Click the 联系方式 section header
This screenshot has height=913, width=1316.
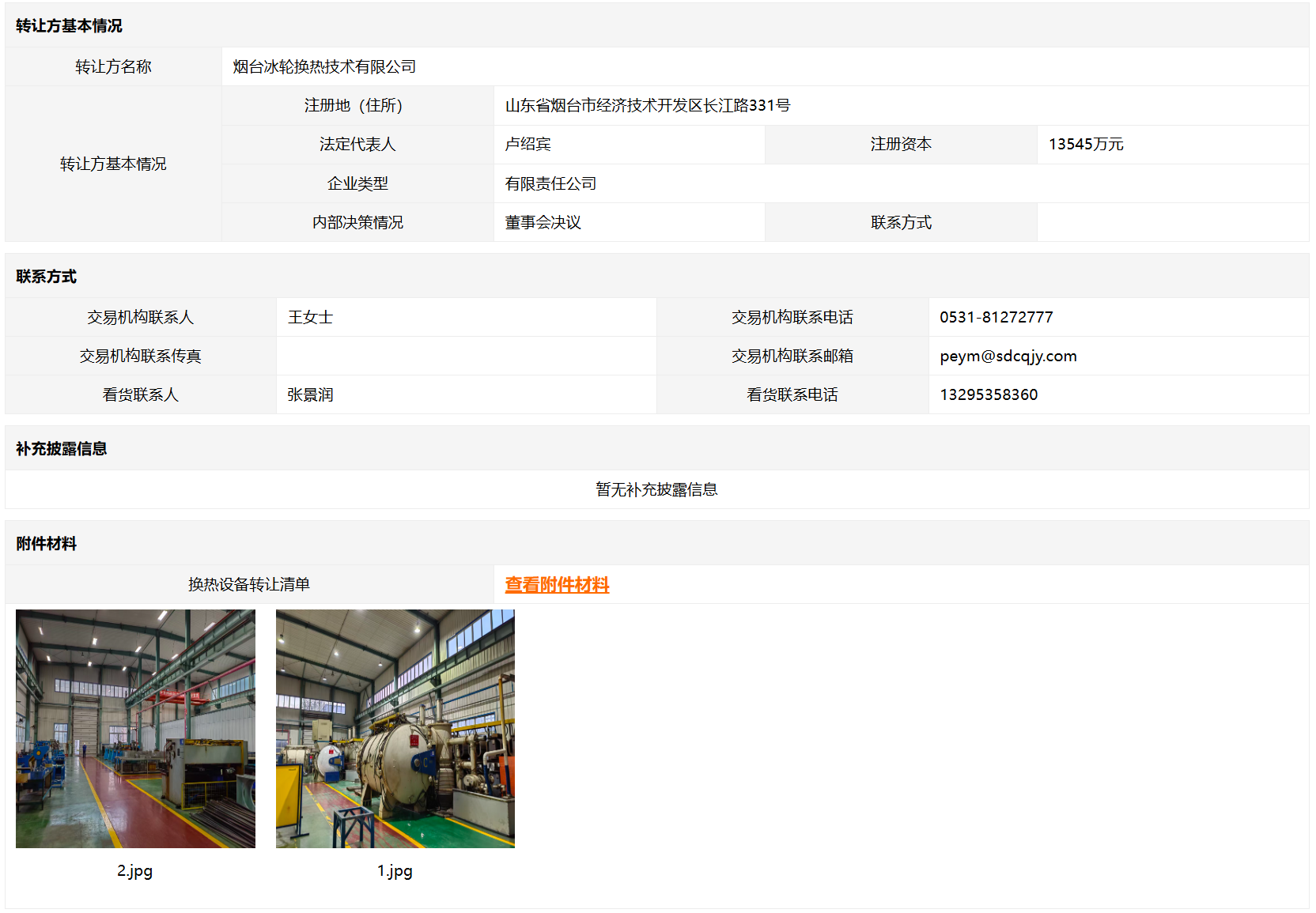pyautogui.click(x=46, y=277)
